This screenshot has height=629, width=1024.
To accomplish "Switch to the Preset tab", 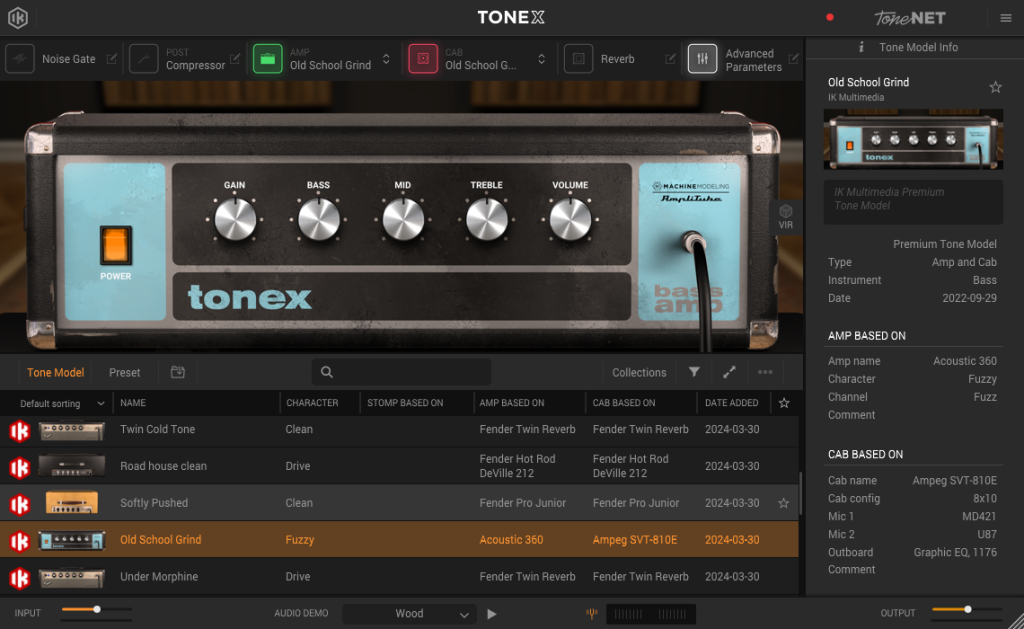I will [124, 372].
